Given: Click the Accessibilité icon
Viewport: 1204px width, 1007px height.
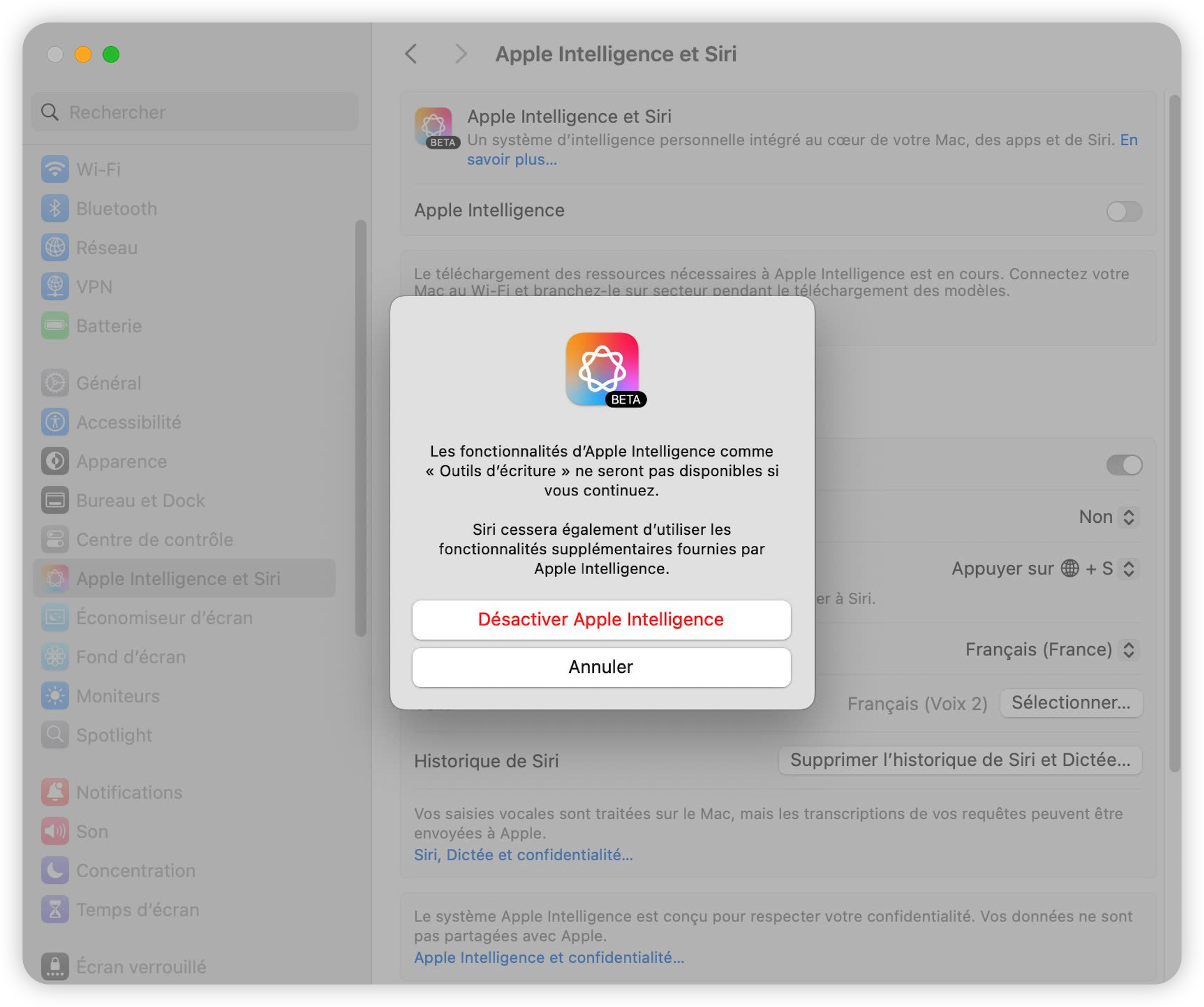Looking at the screenshot, I should click(x=55, y=422).
